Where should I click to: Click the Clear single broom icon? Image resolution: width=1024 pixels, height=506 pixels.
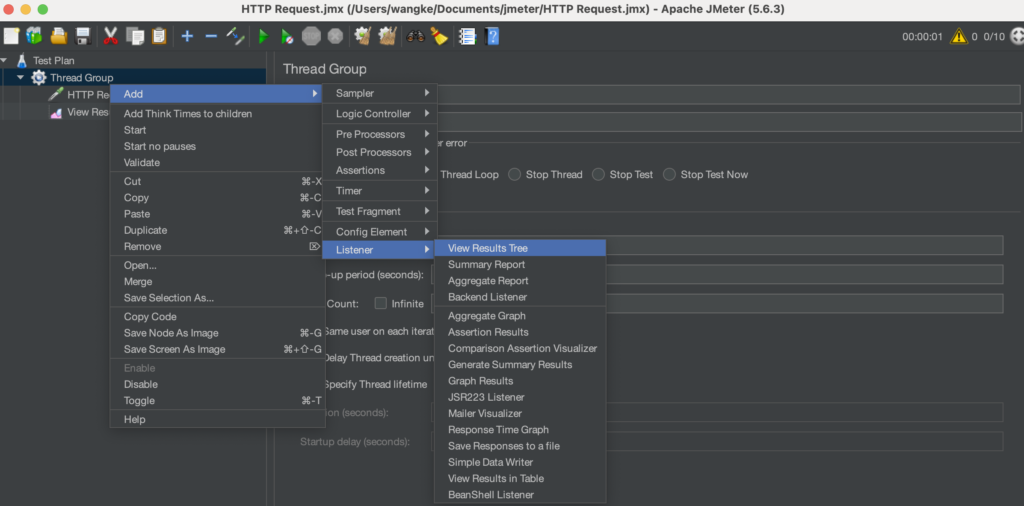tap(363, 36)
